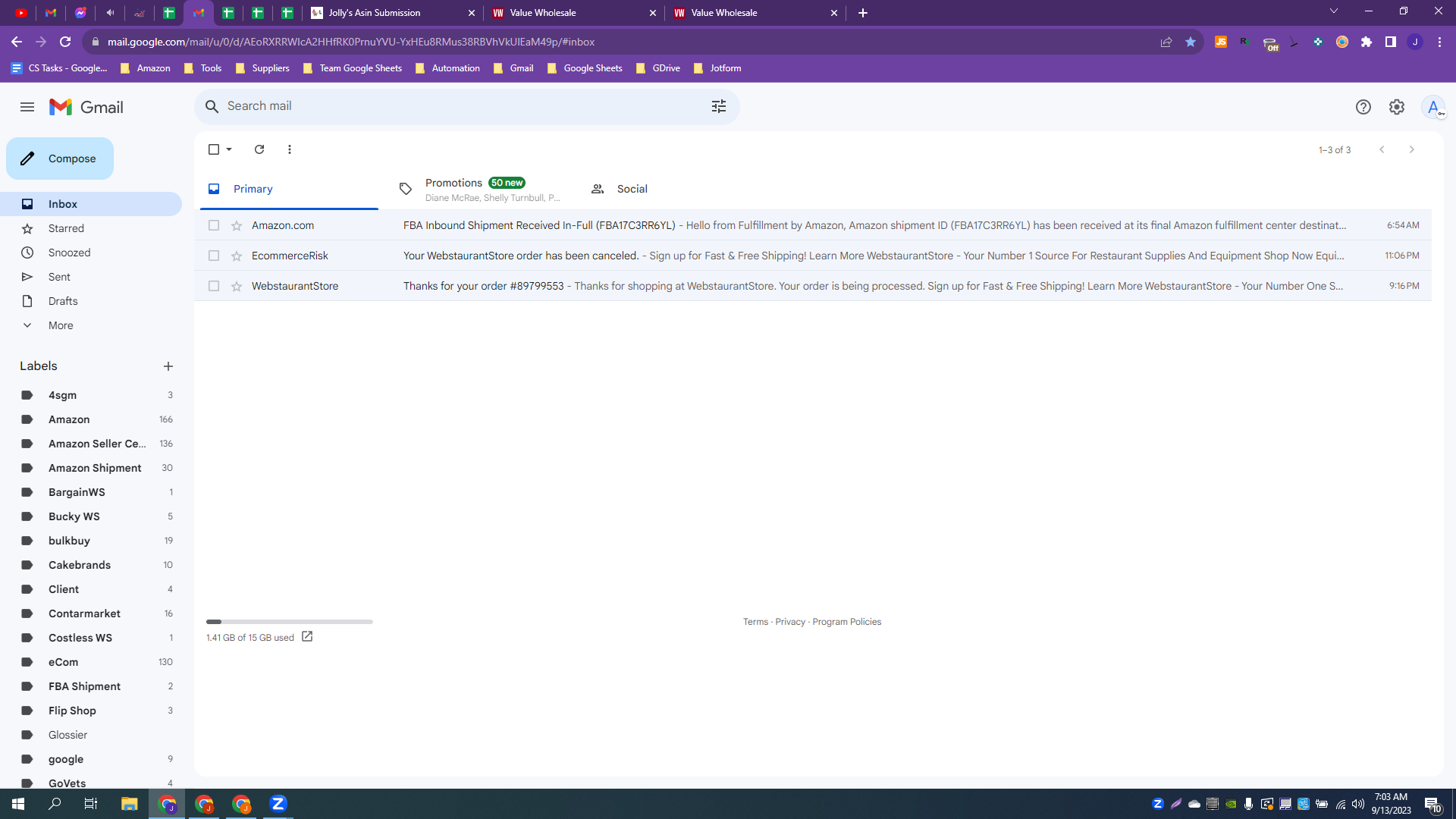The width and height of the screenshot is (1456, 819).
Task: Open the canceled WebstaurantStore order email
Action: 813,256
